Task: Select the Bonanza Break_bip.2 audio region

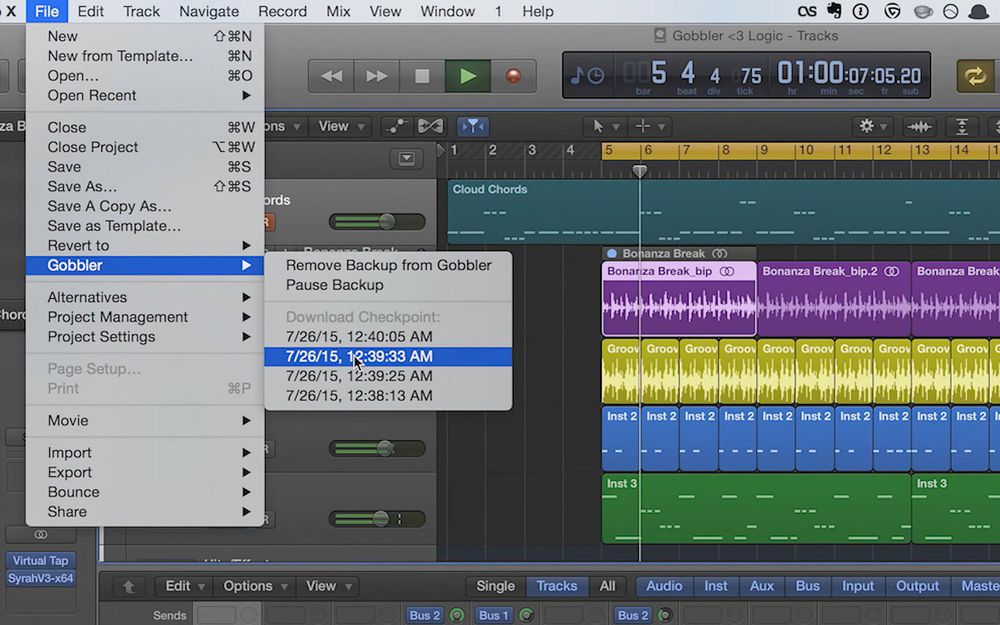Action: [834, 298]
